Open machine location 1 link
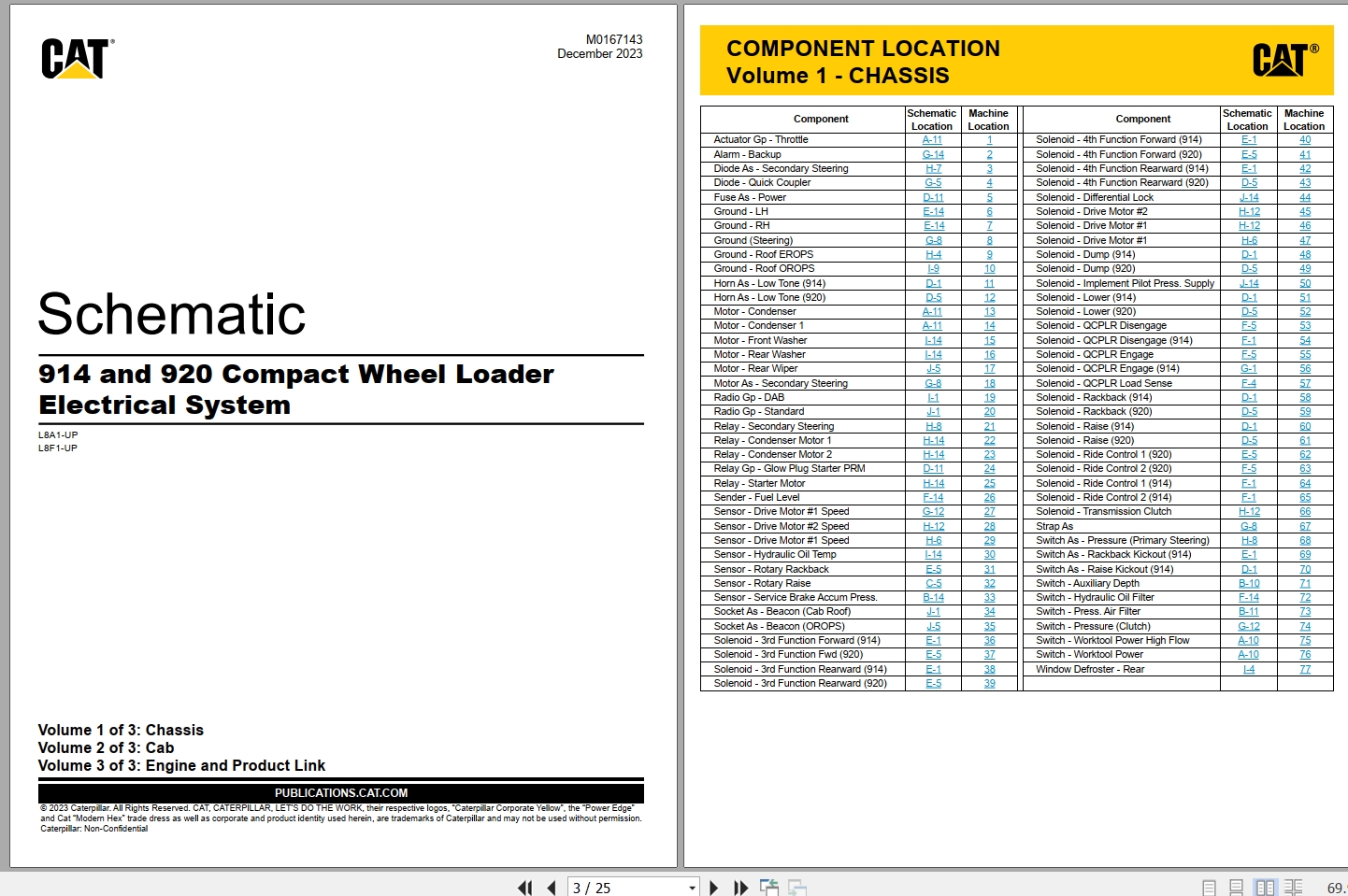Screen dimensions: 1348x896 tap(989, 140)
